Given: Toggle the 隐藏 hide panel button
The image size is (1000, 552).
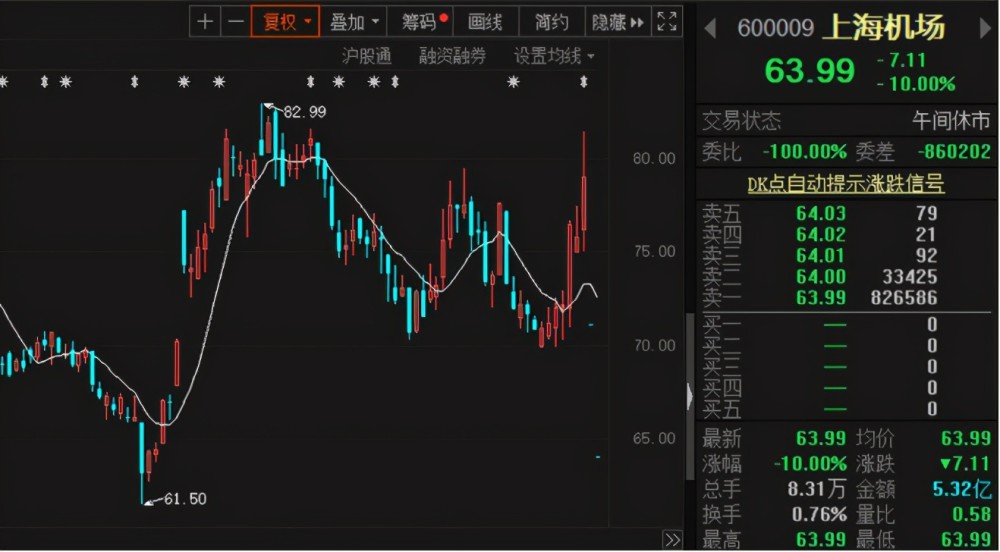Looking at the screenshot, I should (618, 22).
